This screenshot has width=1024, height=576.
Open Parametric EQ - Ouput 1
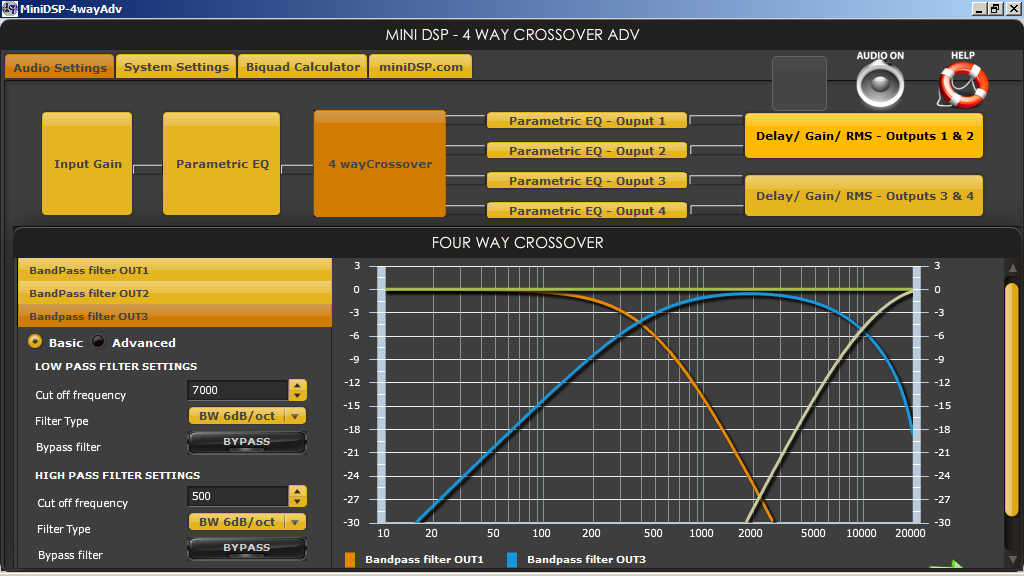(x=587, y=120)
